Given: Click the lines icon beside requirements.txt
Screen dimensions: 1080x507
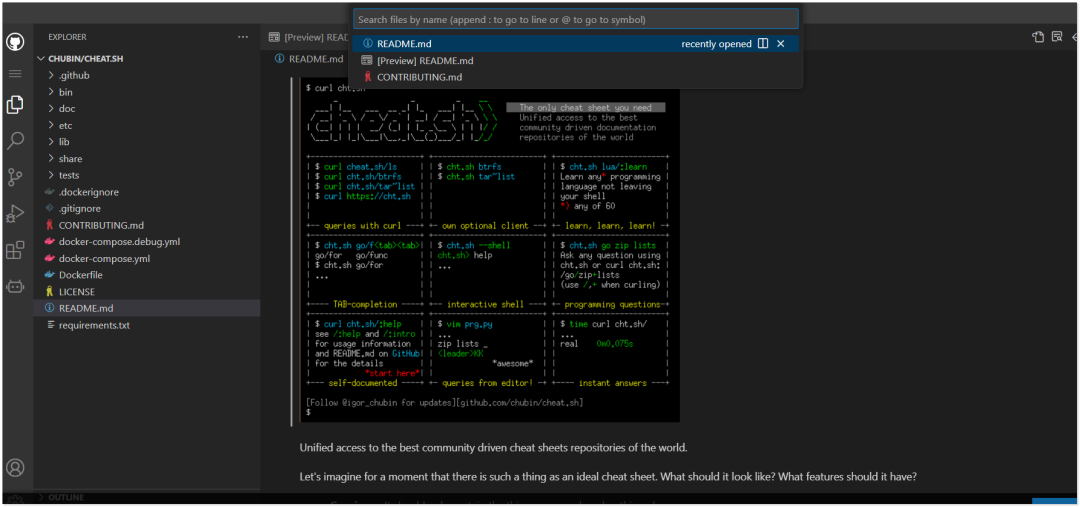Looking at the screenshot, I should pyautogui.click(x=50, y=324).
